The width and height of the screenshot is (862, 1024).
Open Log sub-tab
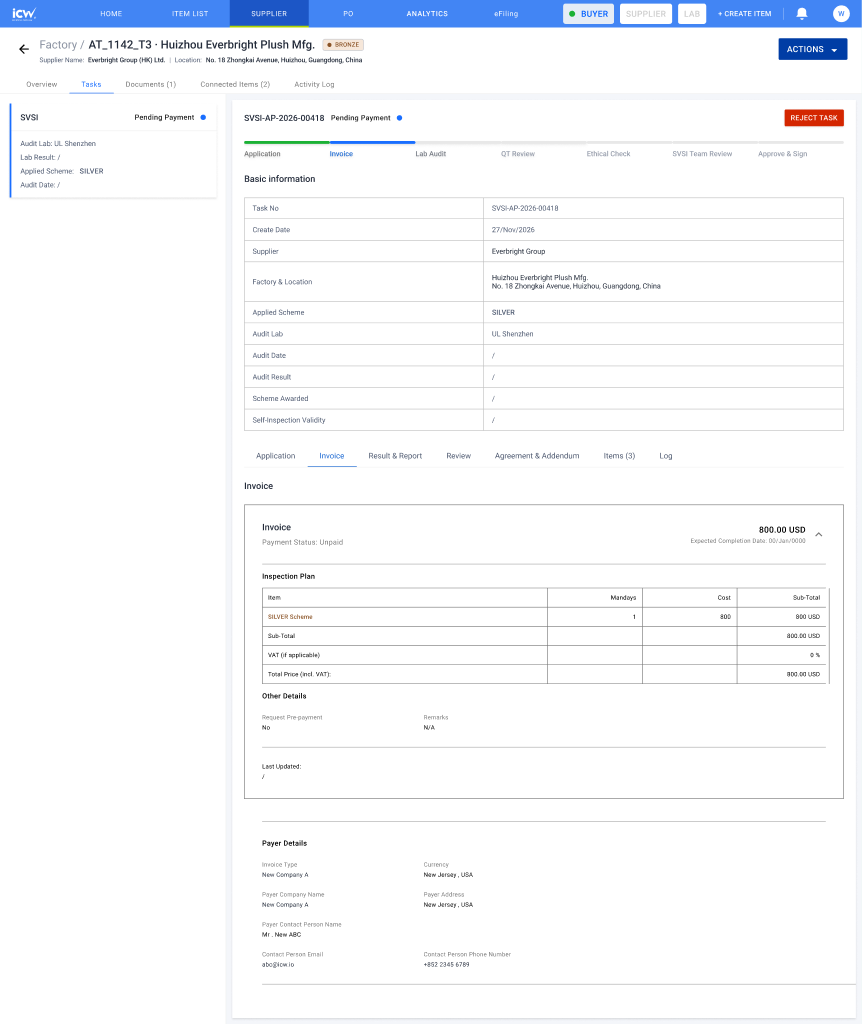coord(665,456)
